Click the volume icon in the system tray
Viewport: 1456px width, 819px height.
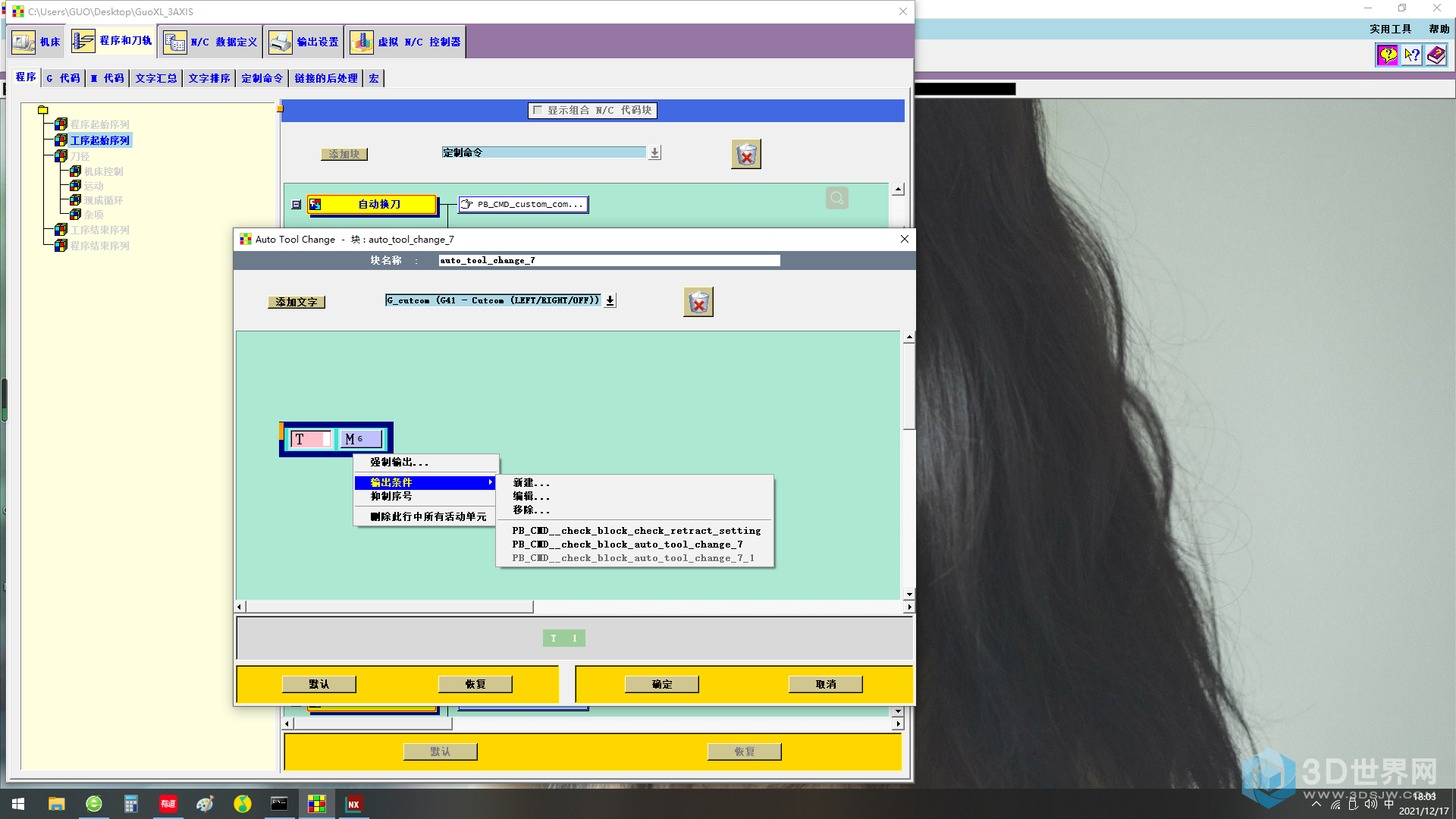point(1371,804)
